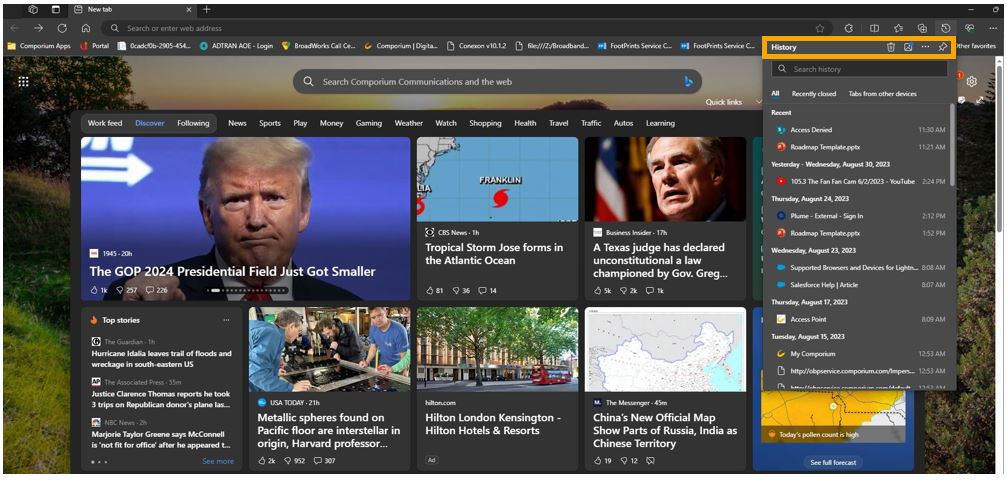
Task: Open the Tropical Storm Jose map thumbnail
Action: (497, 179)
